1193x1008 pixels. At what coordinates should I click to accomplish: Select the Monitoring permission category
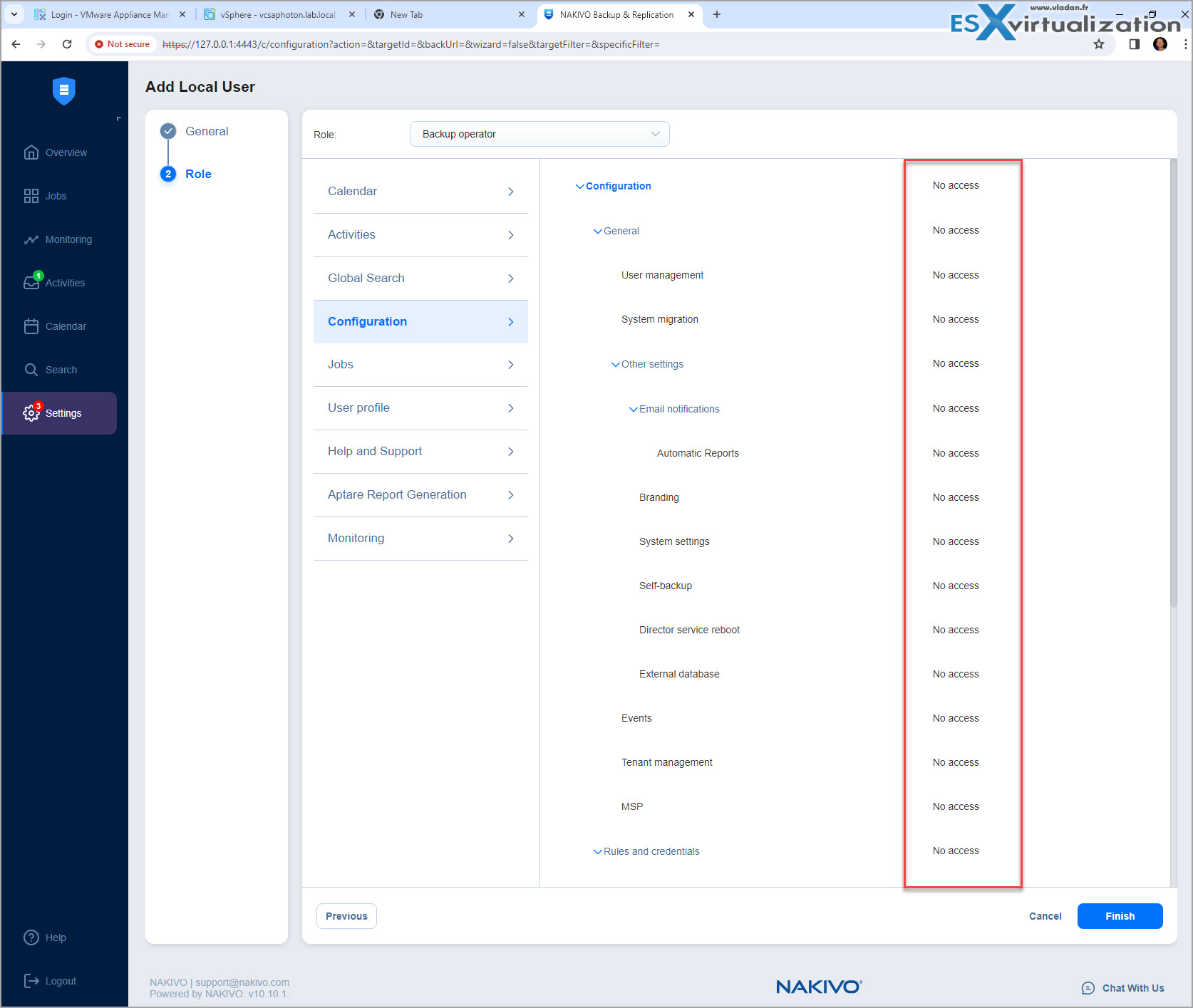coord(420,538)
